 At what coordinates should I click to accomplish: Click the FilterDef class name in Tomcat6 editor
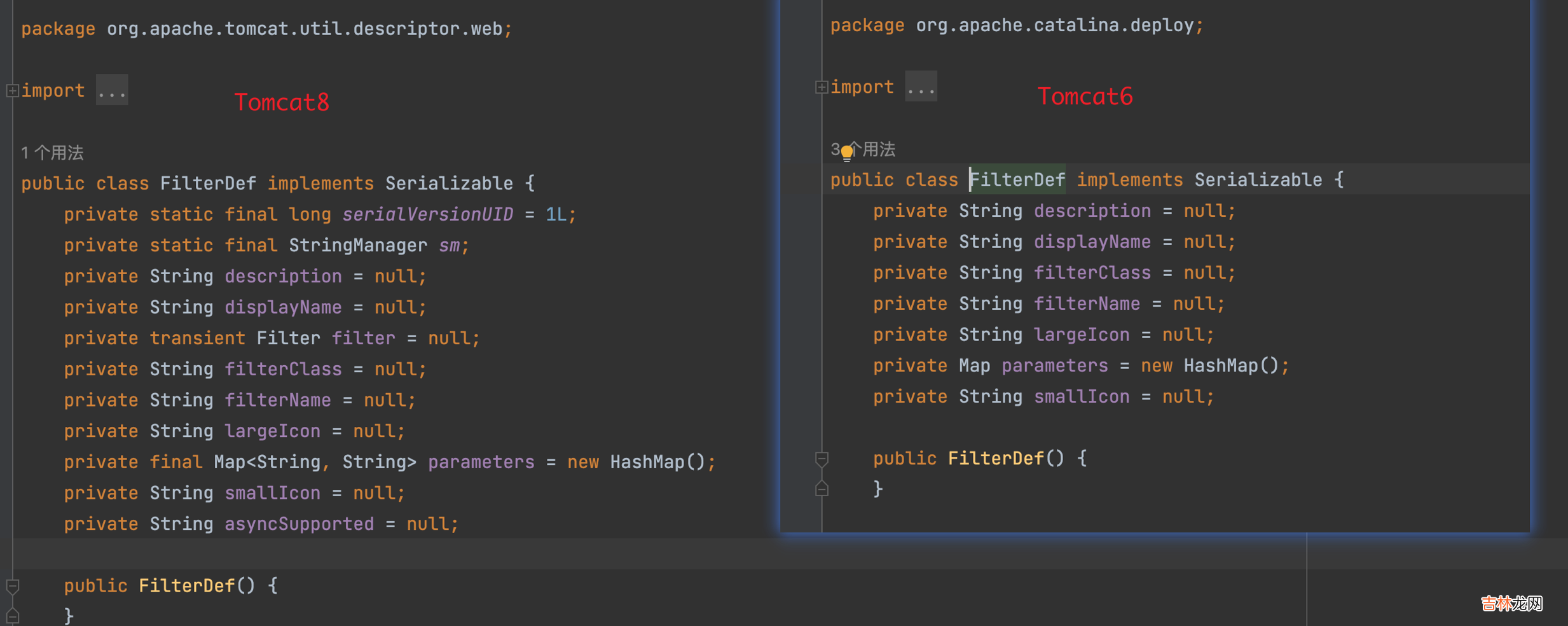tap(1017, 180)
